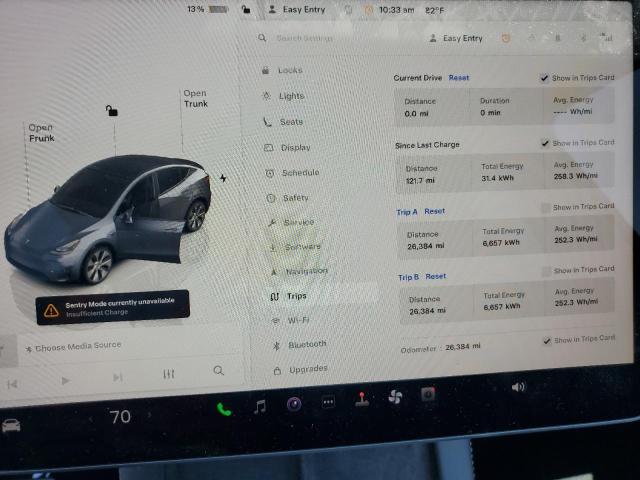Image resolution: width=640 pixels, height=480 pixels.
Task: Open Easy Entry profile in settings header
Action: 456,38
